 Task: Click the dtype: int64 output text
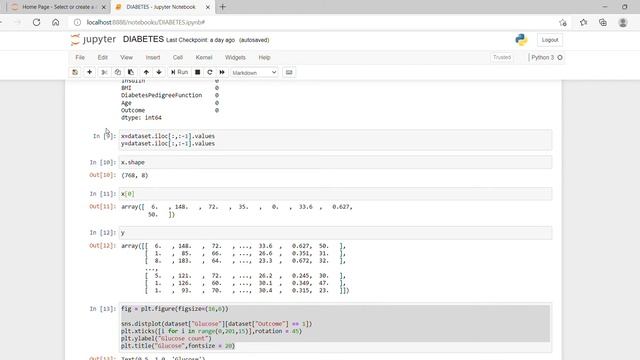(x=141, y=118)
